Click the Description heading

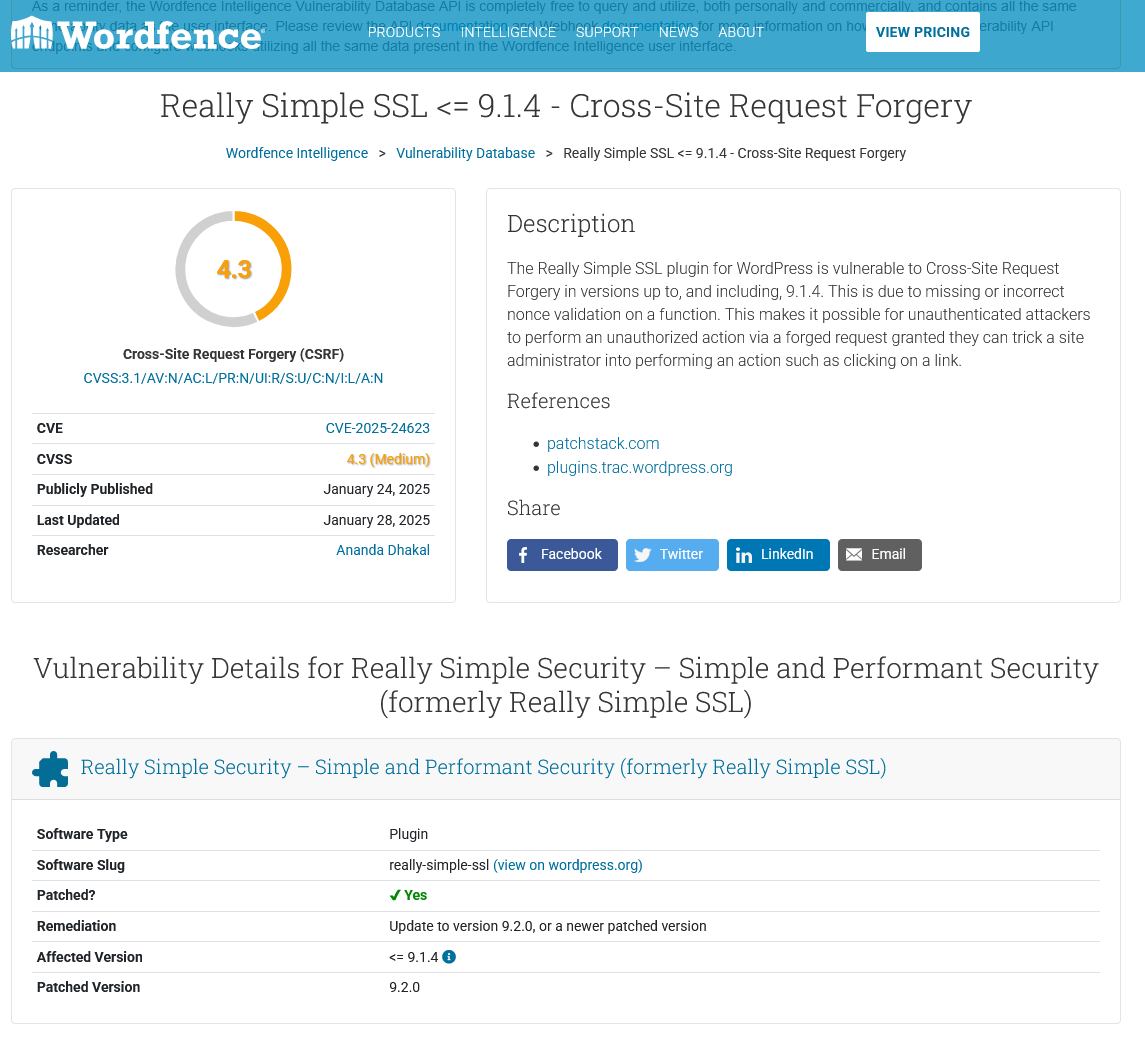570,224
